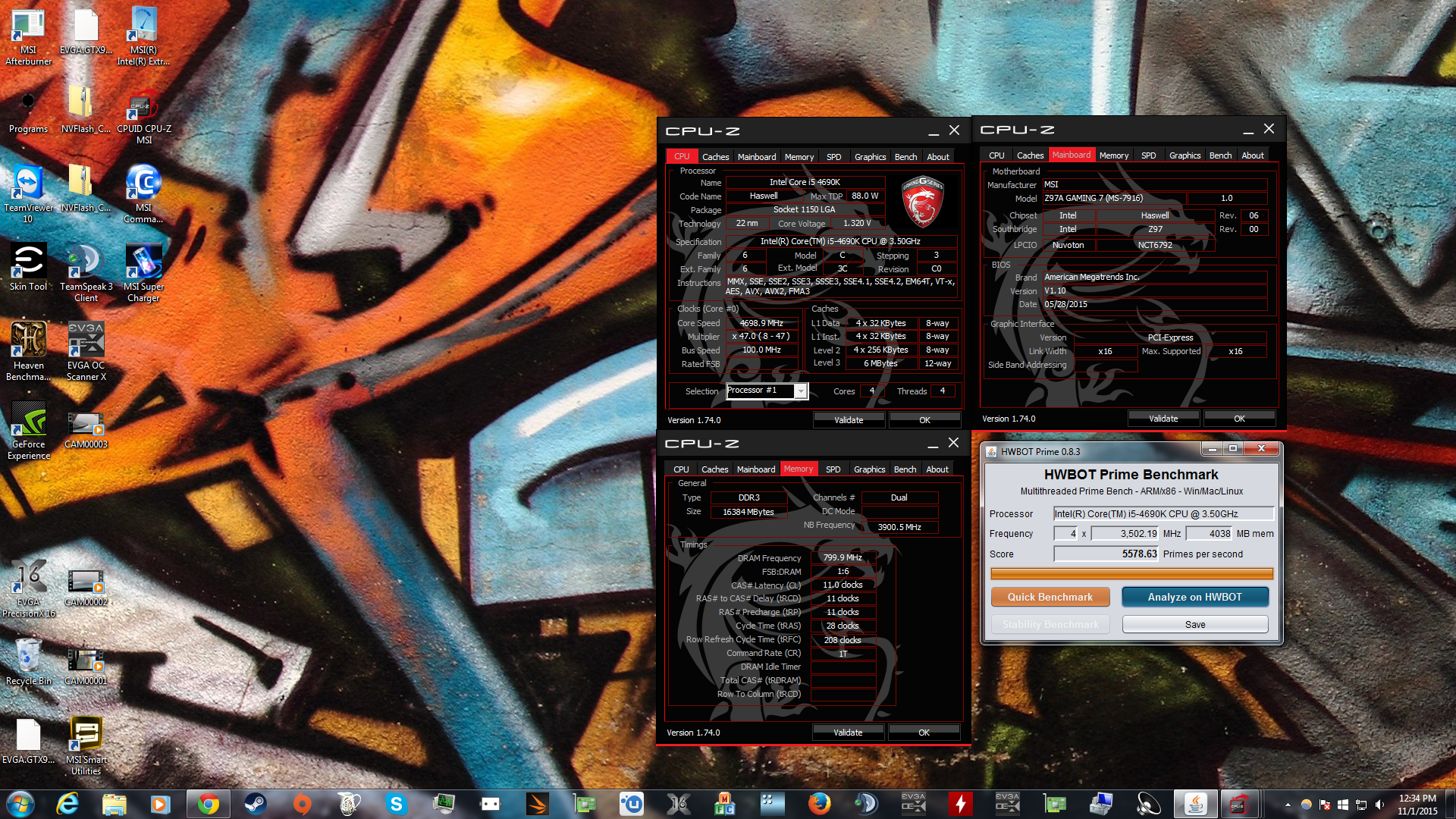Show hidden system tray icons
Screen dimensions: 1456x819
tap(1287, 805)
